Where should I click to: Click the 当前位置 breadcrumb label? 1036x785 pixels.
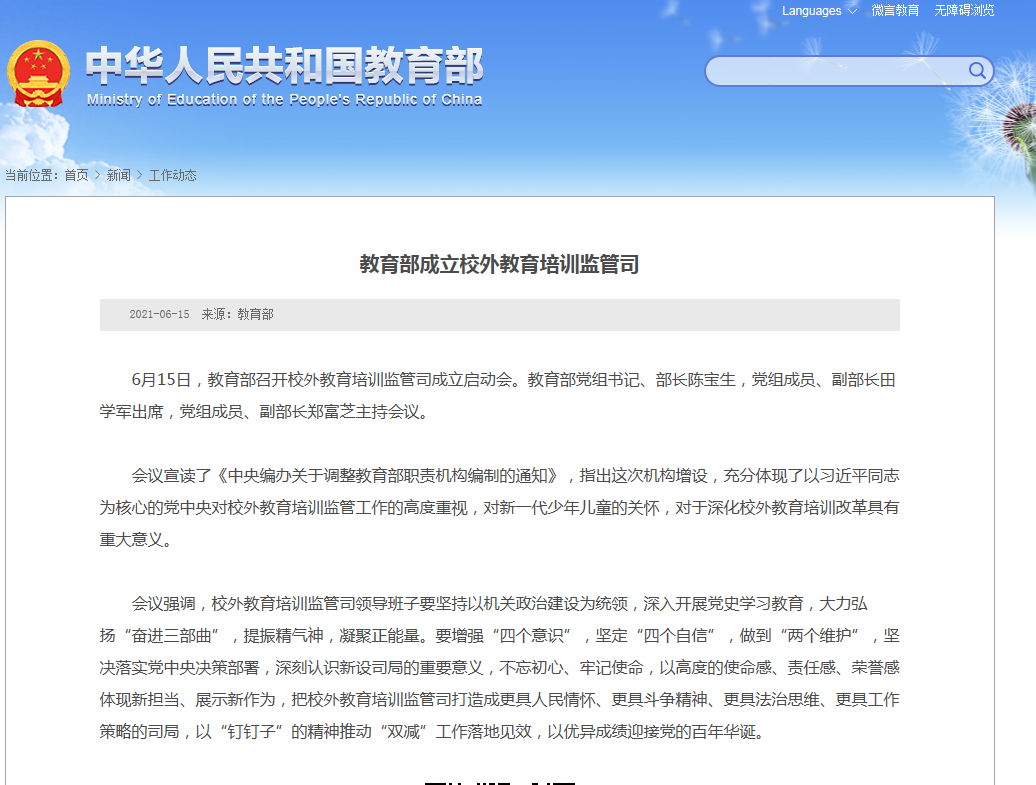(x=33, y=174)
